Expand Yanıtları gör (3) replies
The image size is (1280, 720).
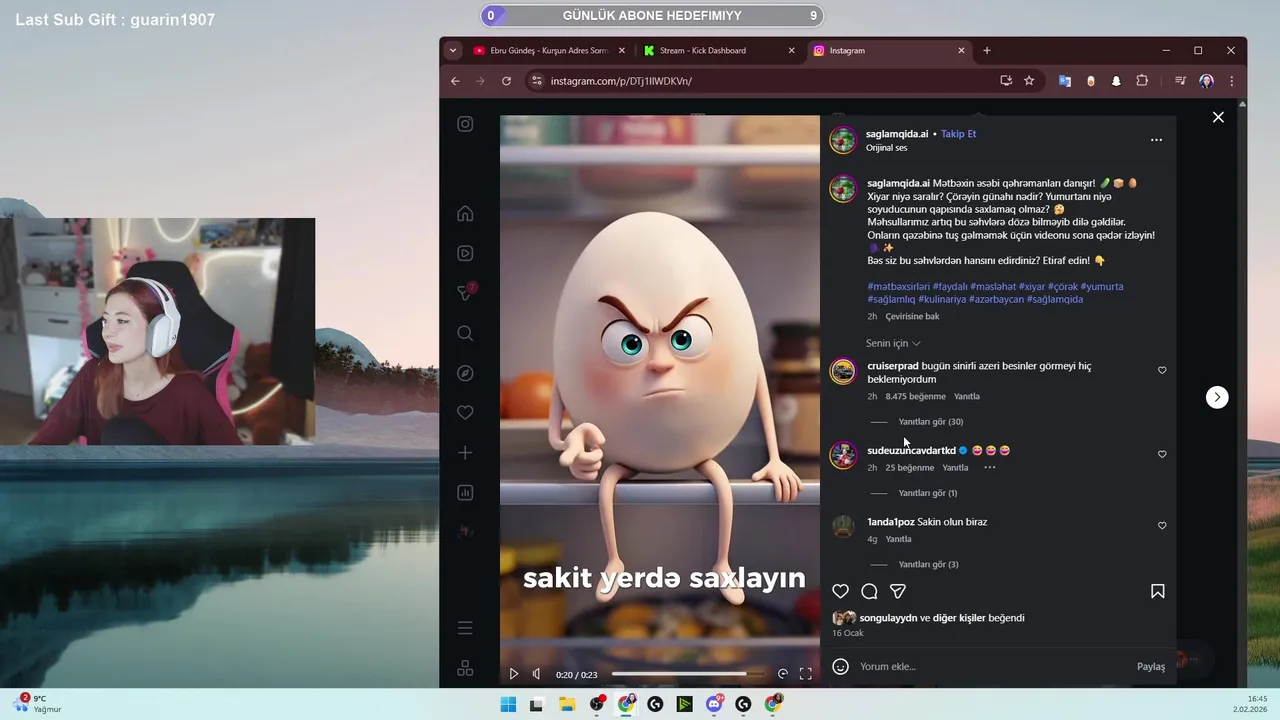pyautogui.click(x=928, y=565)
